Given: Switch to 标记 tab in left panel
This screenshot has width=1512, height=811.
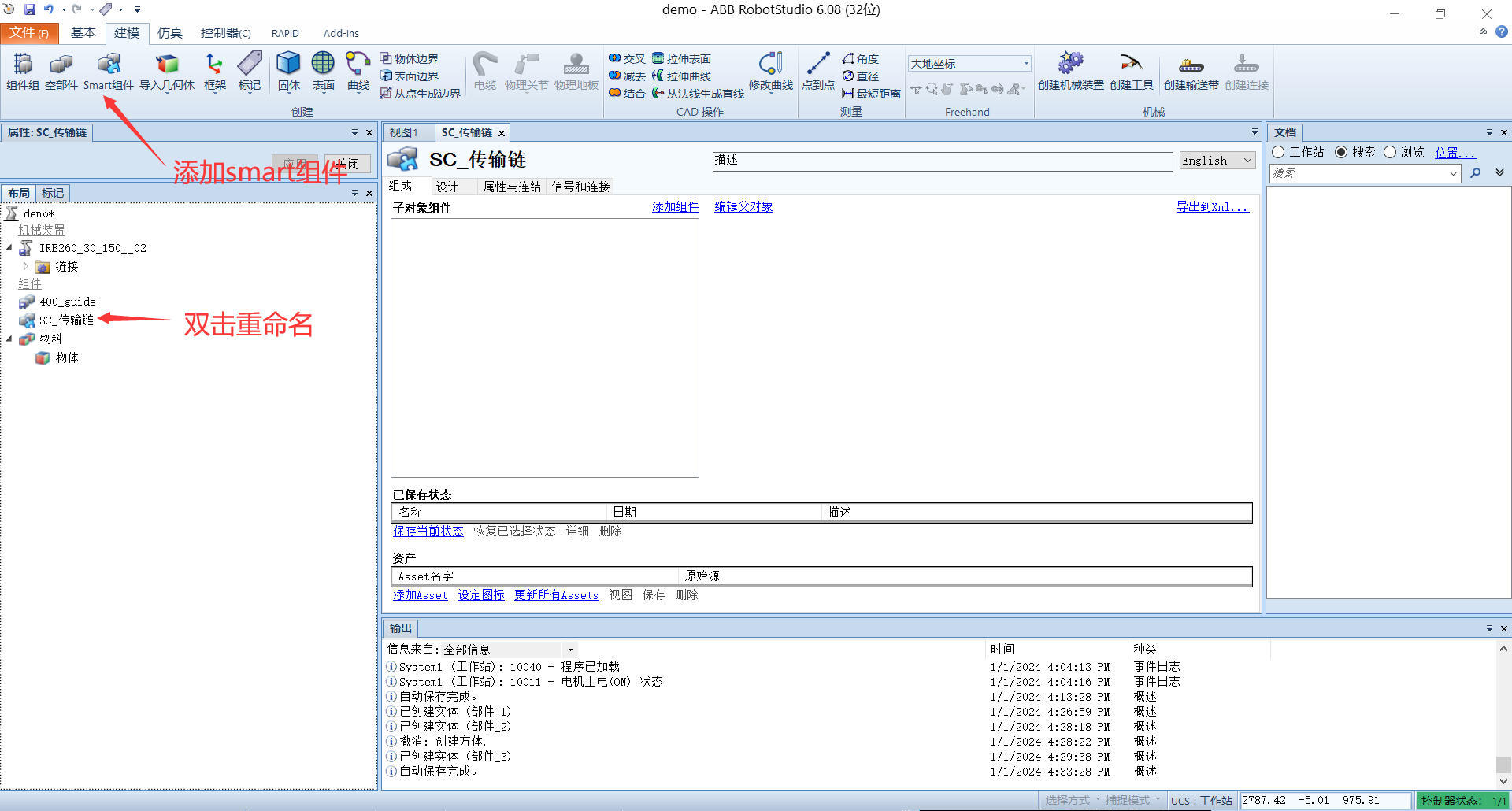Looking at the screenshot, I should (x=53, y=193).
